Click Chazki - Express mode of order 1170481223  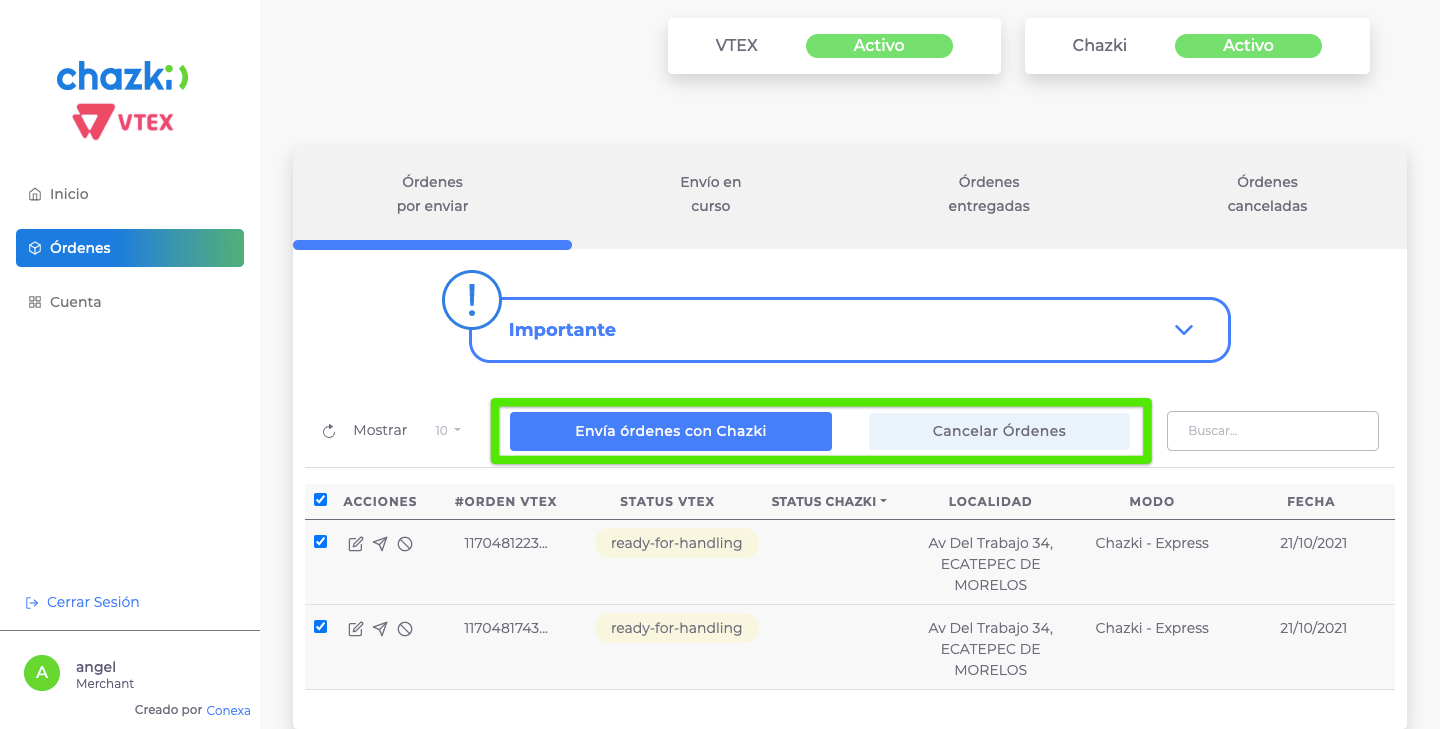1152,543
